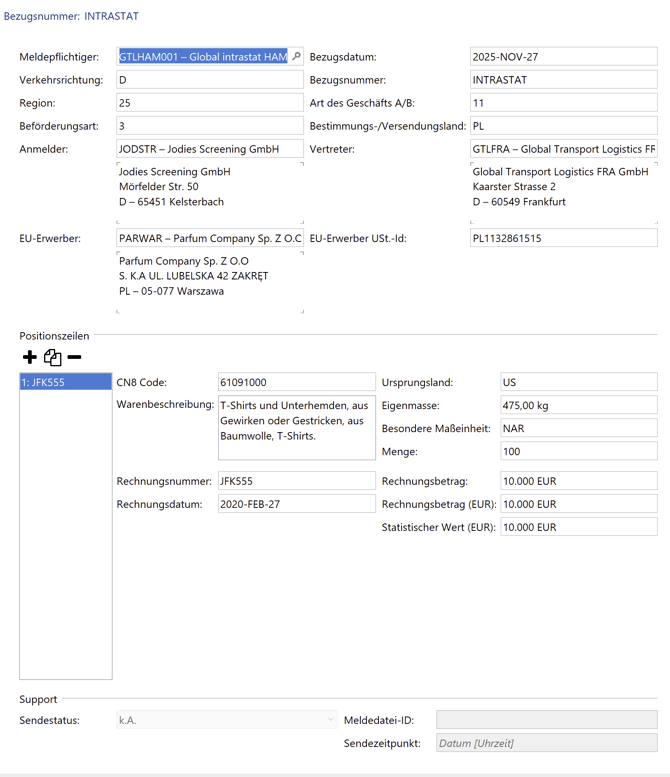Screen dimensions: 670x777
Task: Focus the Verkehrsrichtung field
Action: point(209,80)
